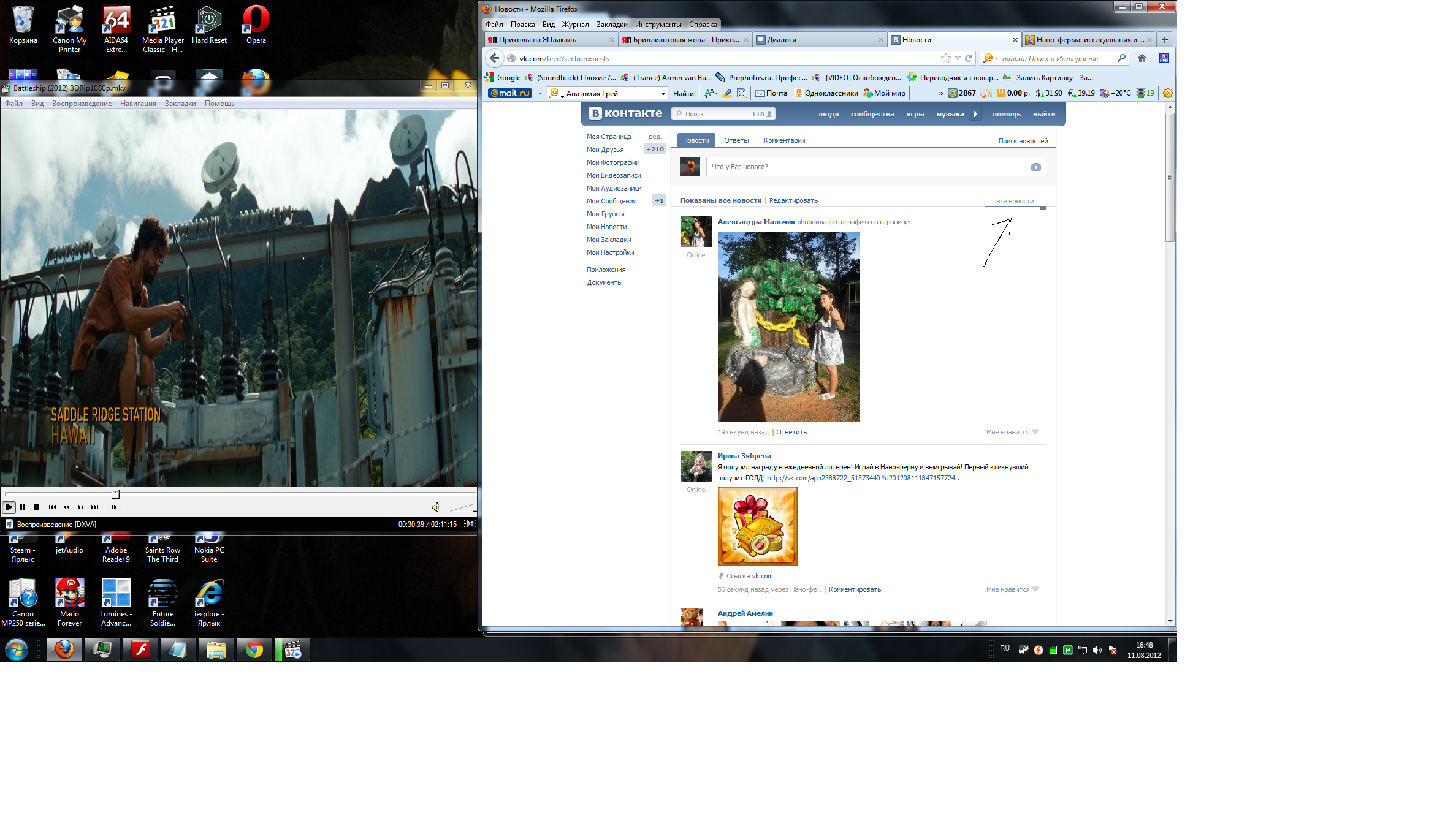Click the traffic light 19 toolbar icon

click(x=1145, y=93)
